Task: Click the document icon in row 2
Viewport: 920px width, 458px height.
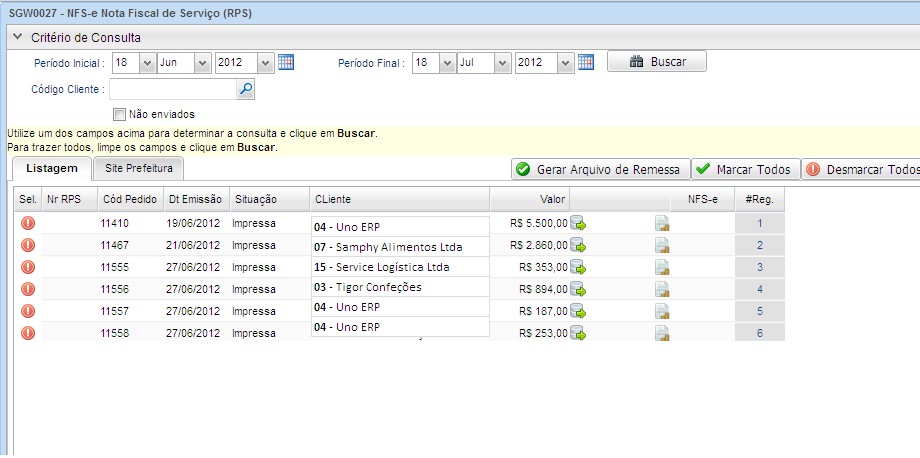Action: point(662,245)
